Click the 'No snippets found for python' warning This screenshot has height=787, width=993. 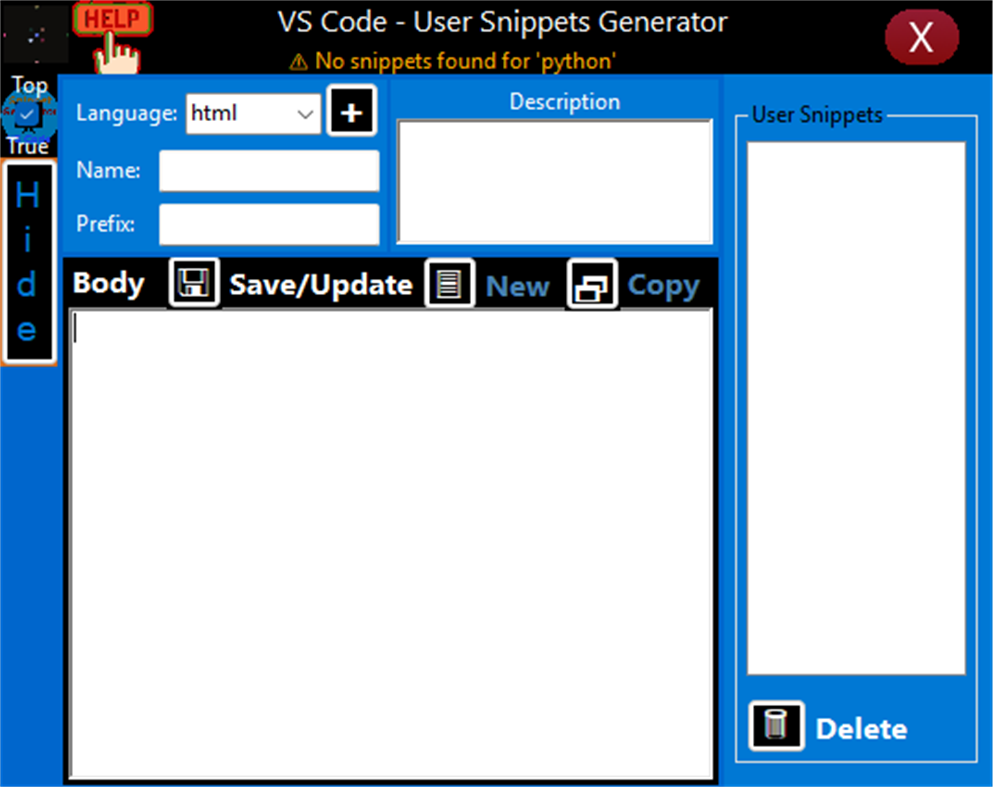coord(453,61)
